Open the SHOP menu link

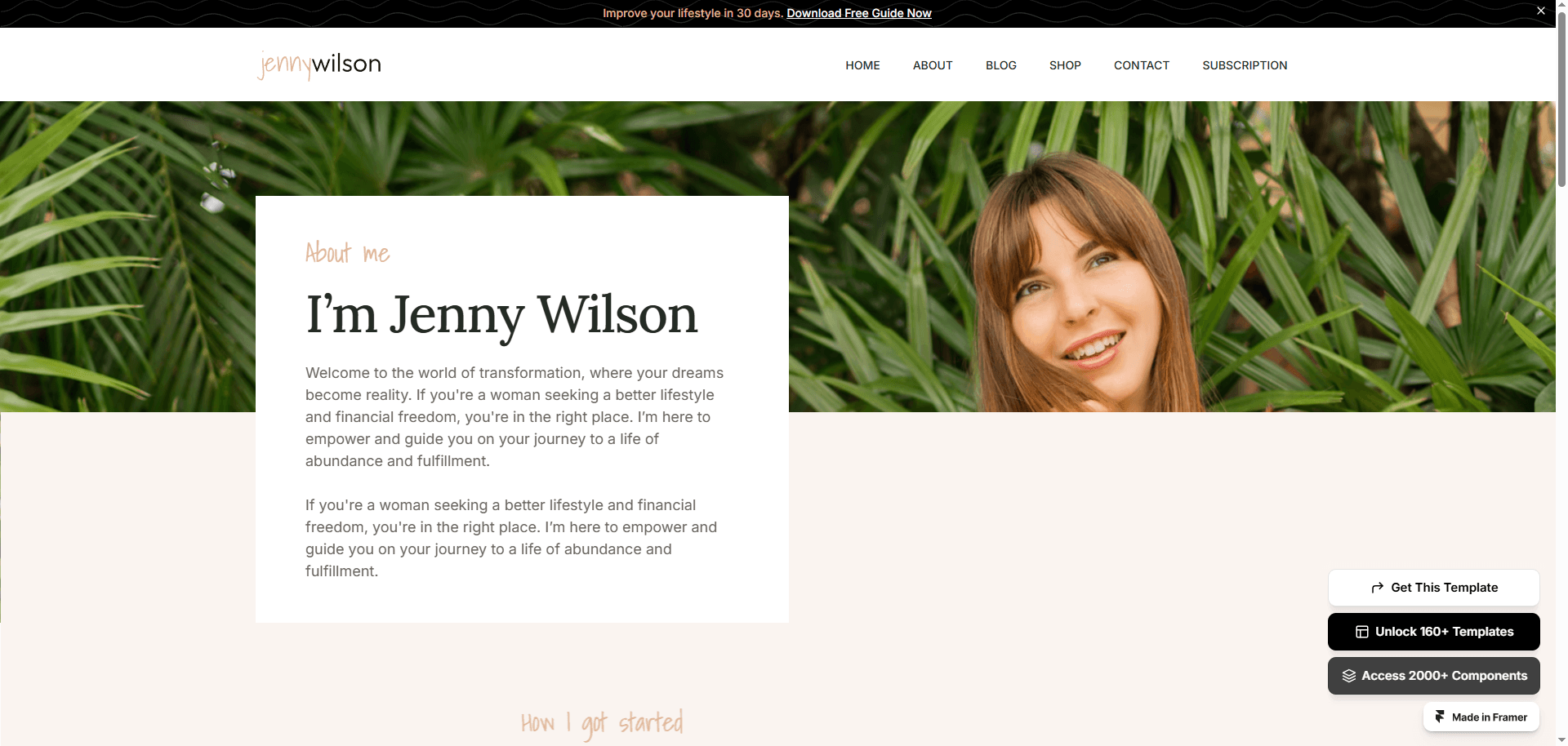pyautogui.click(x=1065, y=65)
